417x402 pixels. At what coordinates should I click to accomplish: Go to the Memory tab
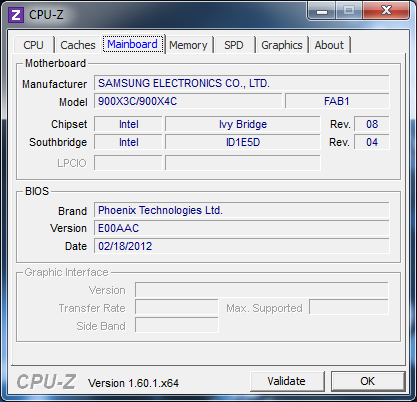[x=188, y=45]
